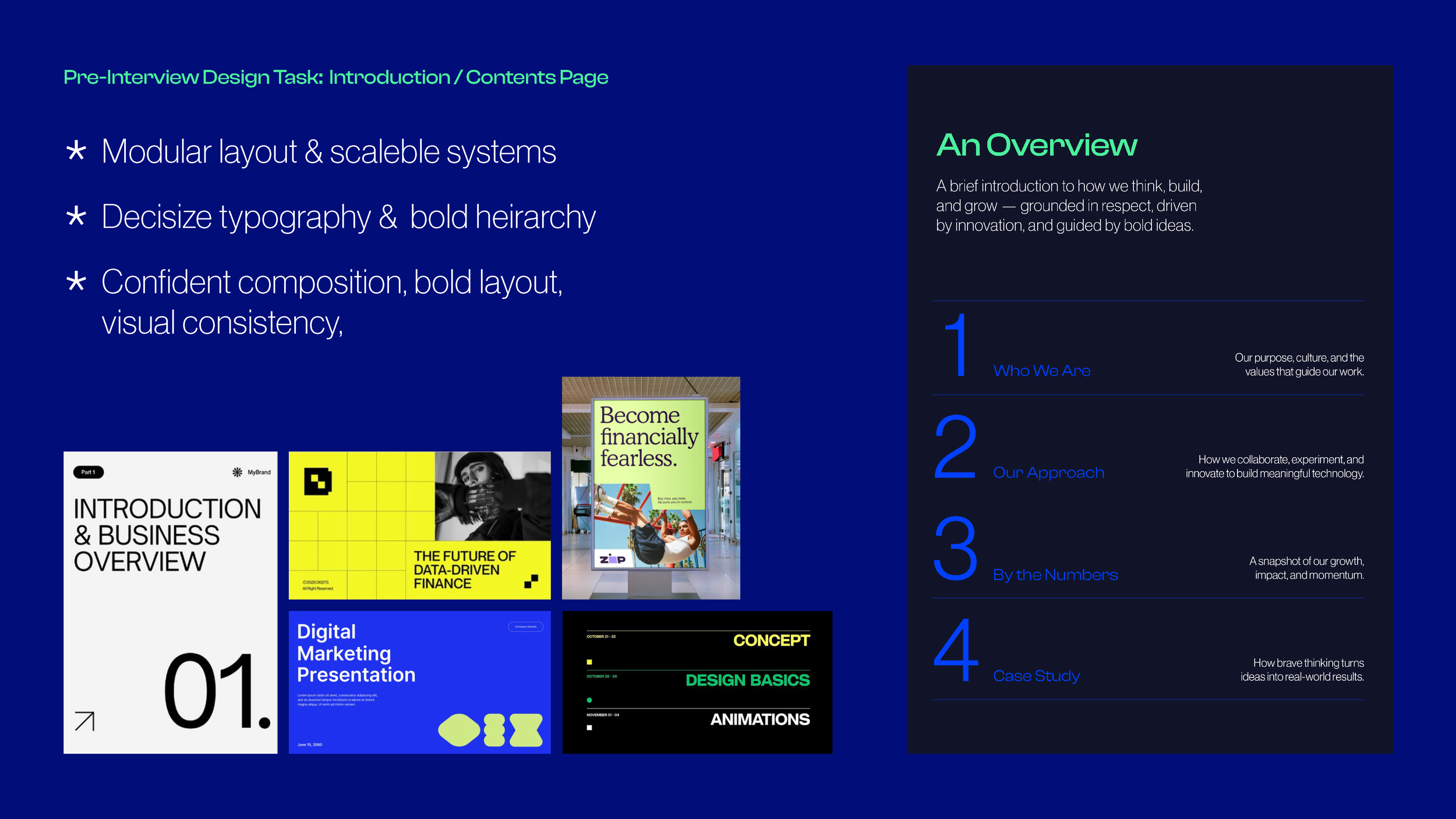Screen dimensions: 1456x819
Task: Open the Digital Marketing Presentation thumbnail
Action: [419, 682]
